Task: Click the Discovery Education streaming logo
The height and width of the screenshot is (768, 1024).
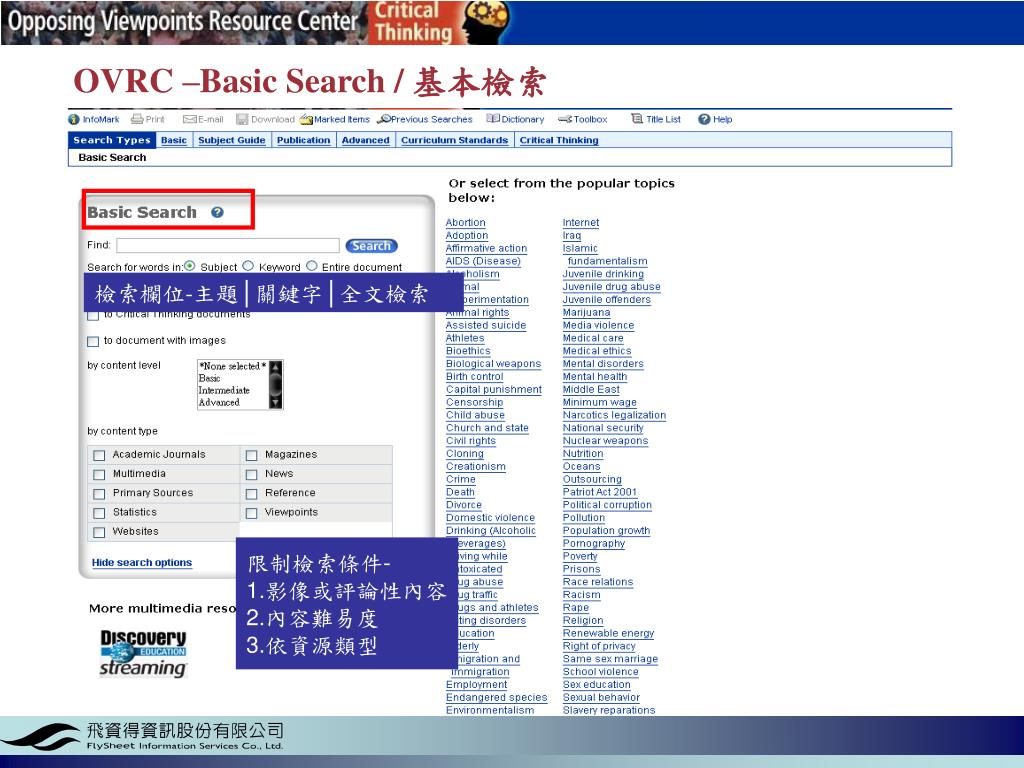Action: click(143, 652)
